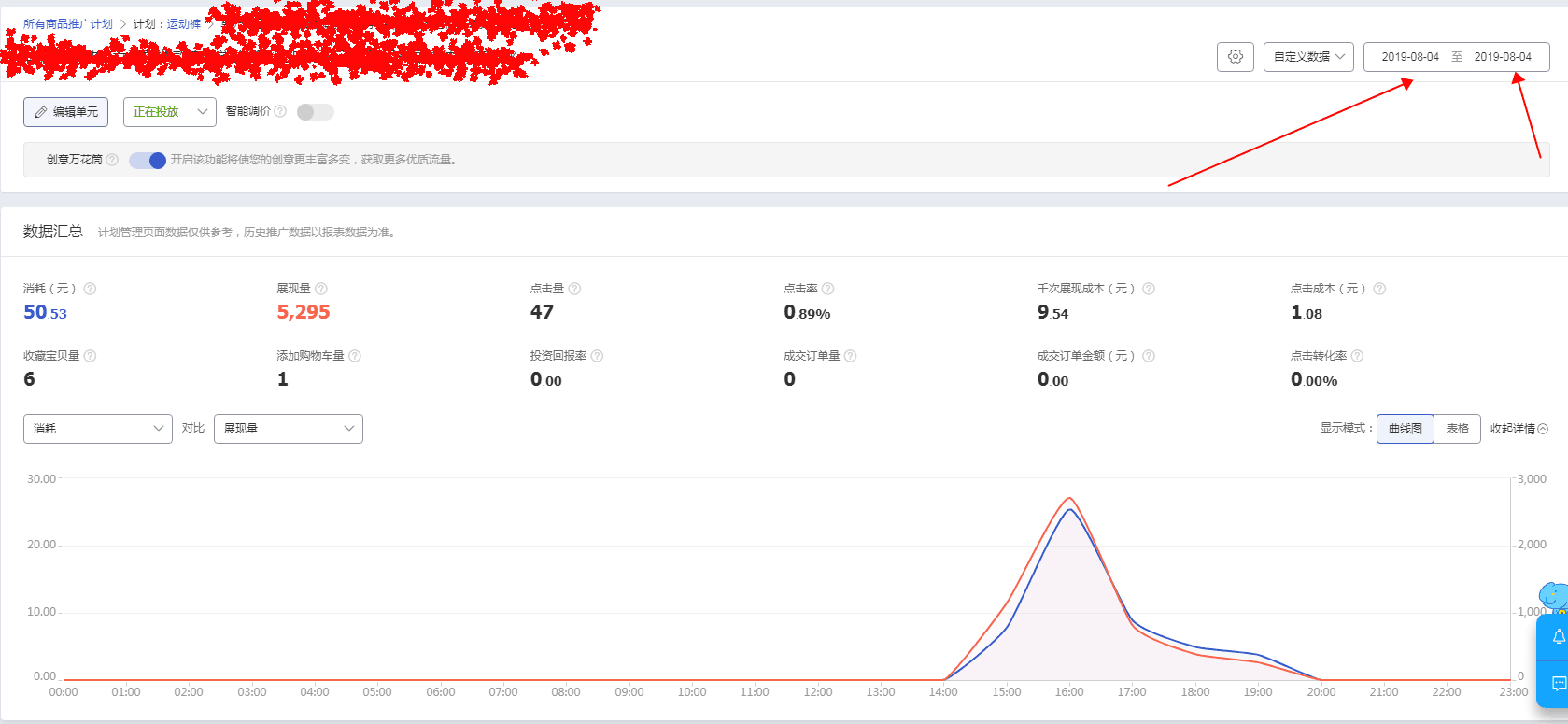Click the 点击转化率 value 0.00%

[x=1314, y=379]
